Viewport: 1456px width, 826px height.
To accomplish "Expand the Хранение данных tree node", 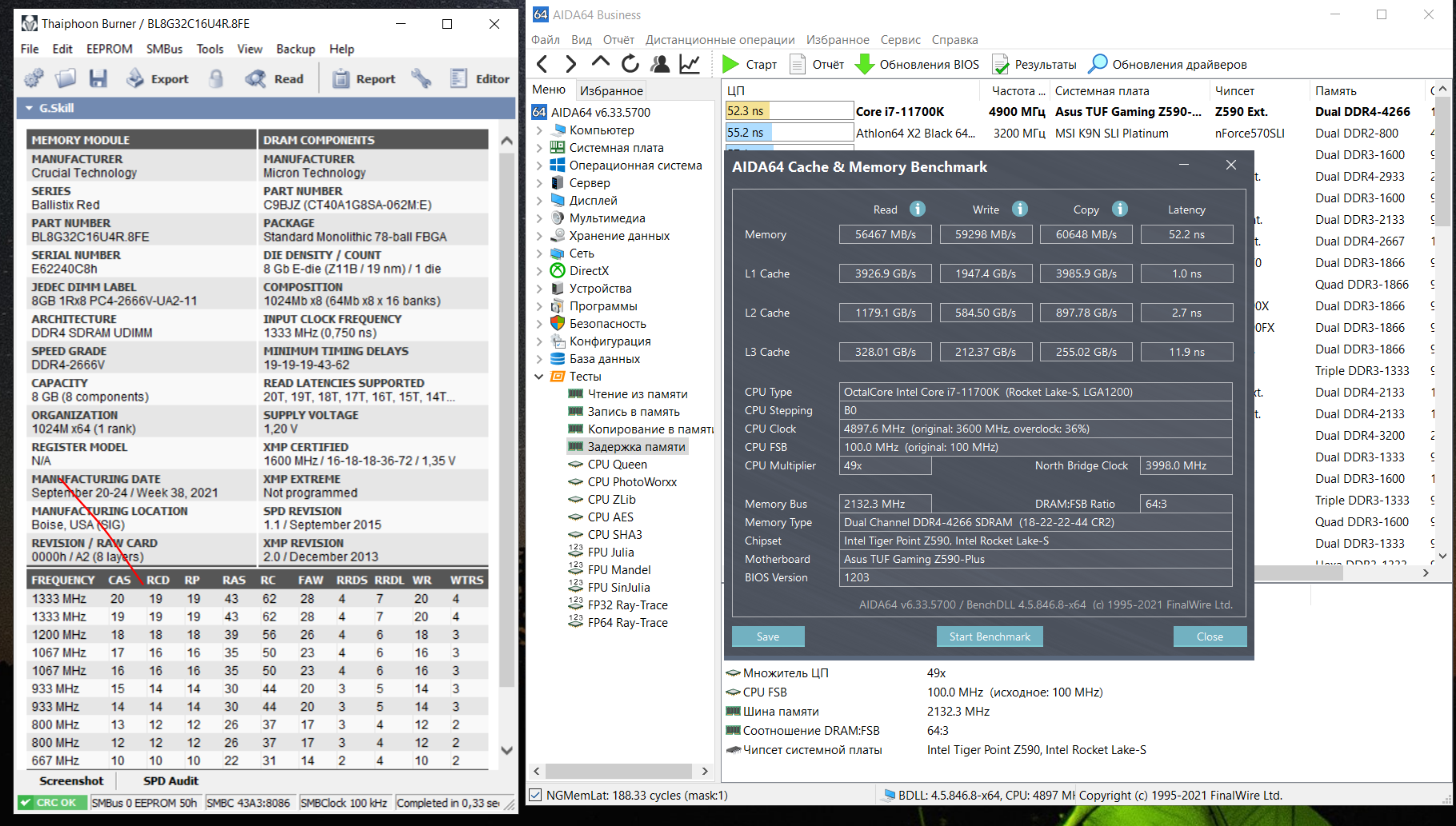I will click(539, 236).
